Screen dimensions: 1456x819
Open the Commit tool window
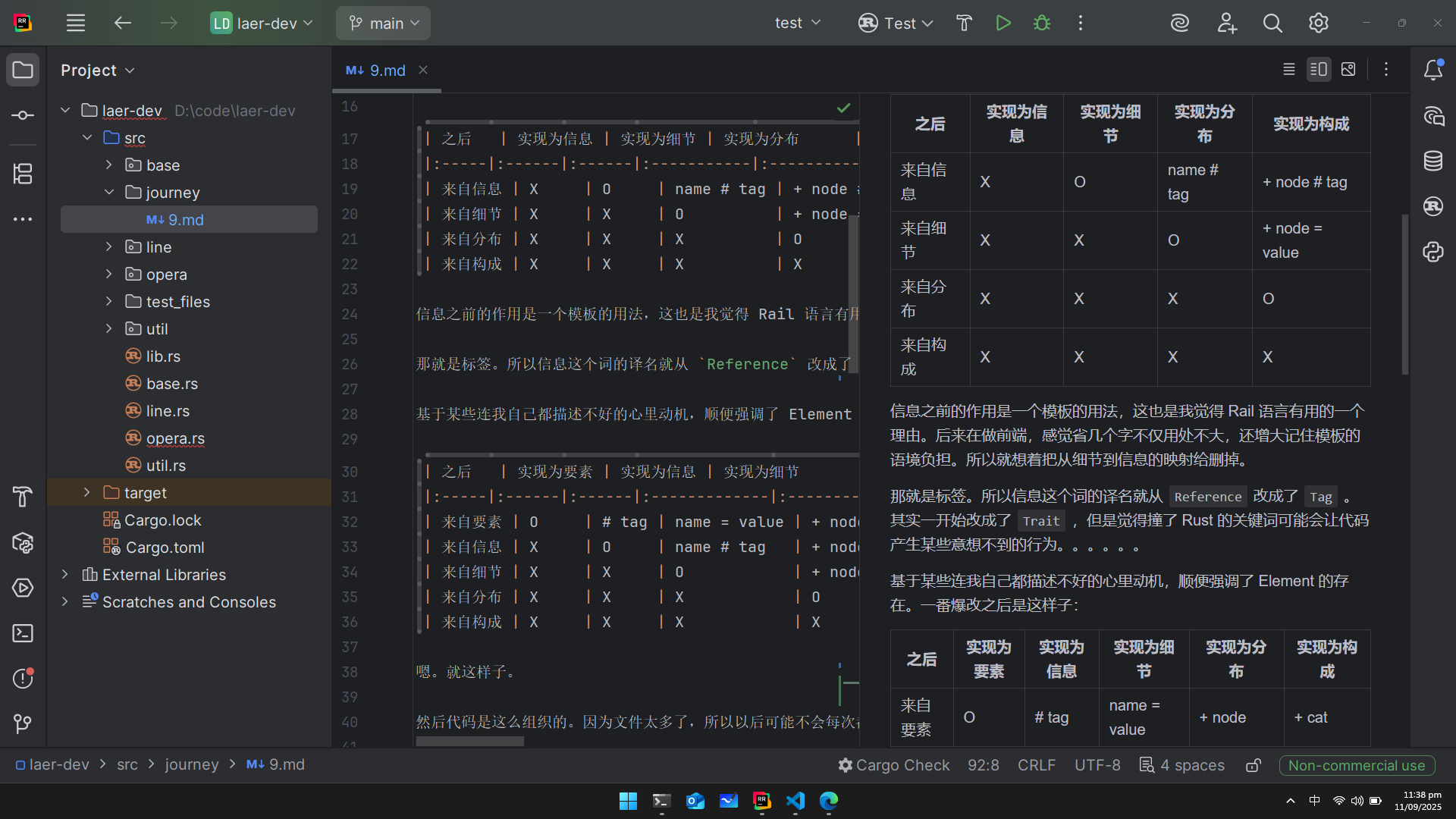[23, 115]
